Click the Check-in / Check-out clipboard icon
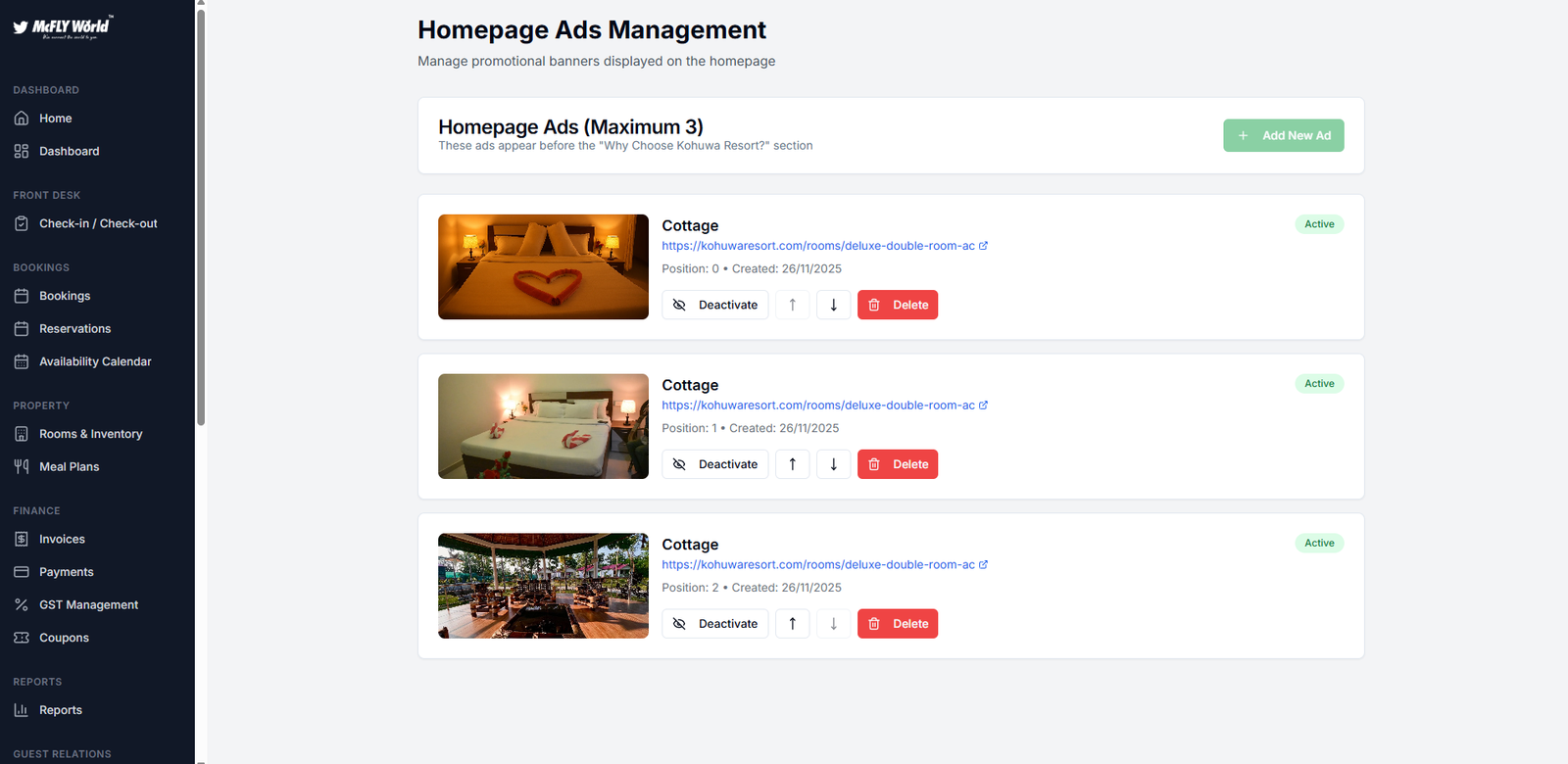Screen dimensions: 1568x764 tap(22, 224)
